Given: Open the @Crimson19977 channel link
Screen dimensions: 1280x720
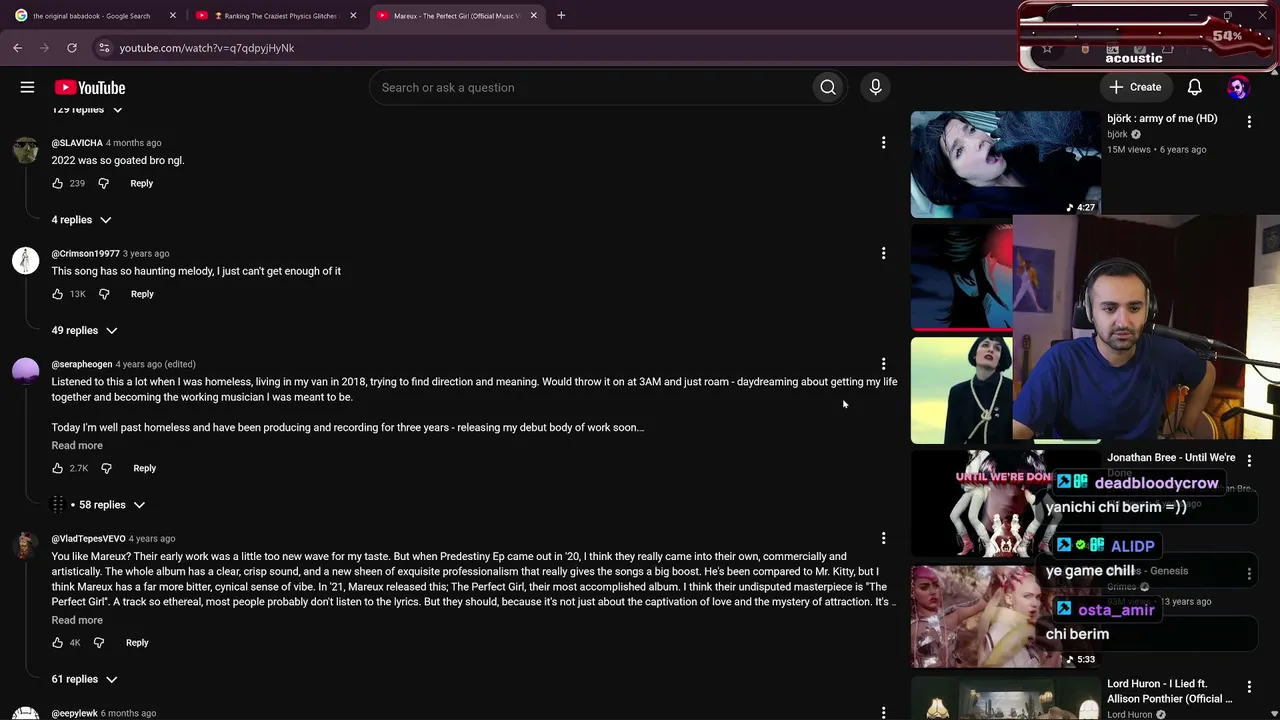Looking at the screenshot, I should pos(85,254).
